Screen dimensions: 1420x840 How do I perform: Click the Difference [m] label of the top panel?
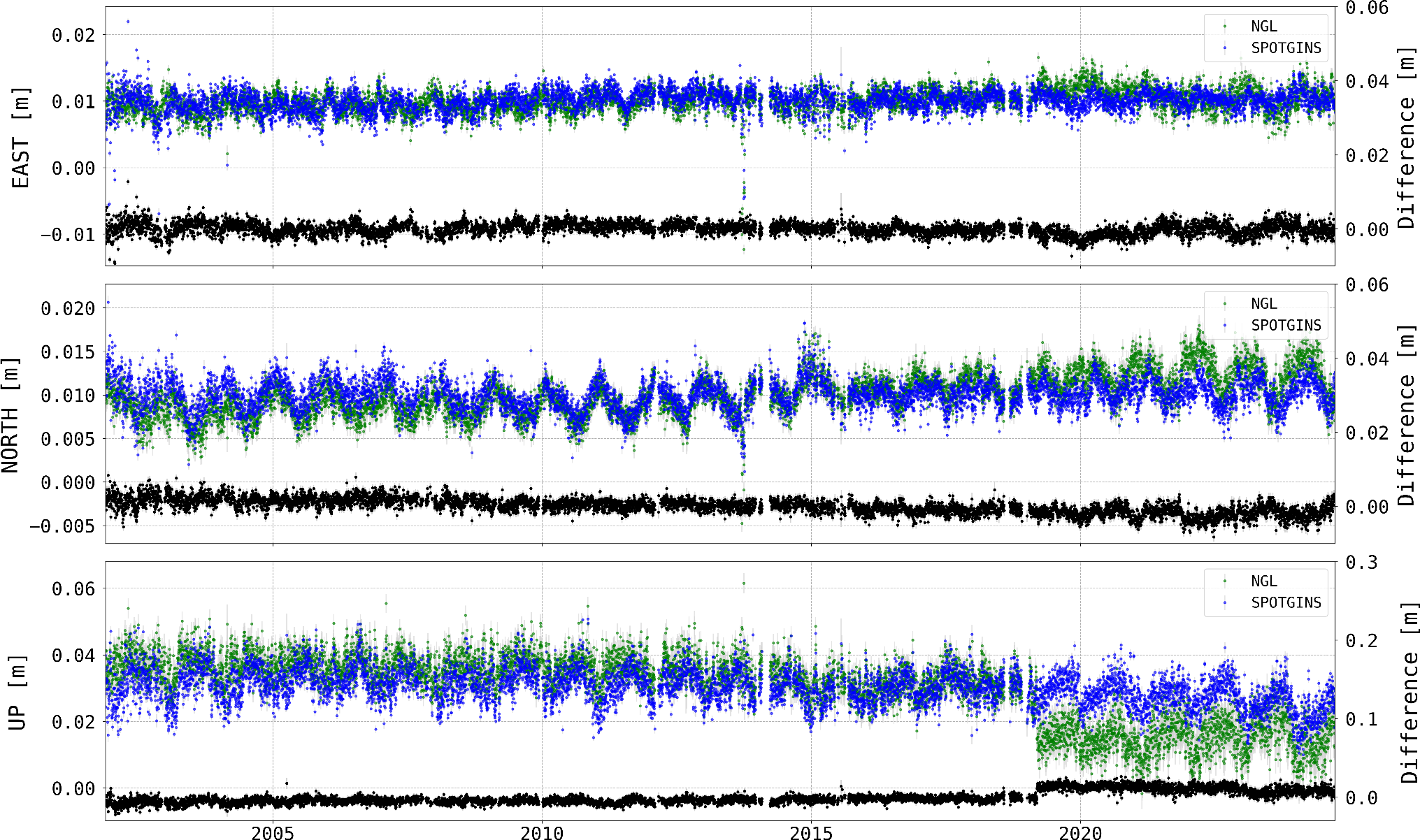[1406, 138]
